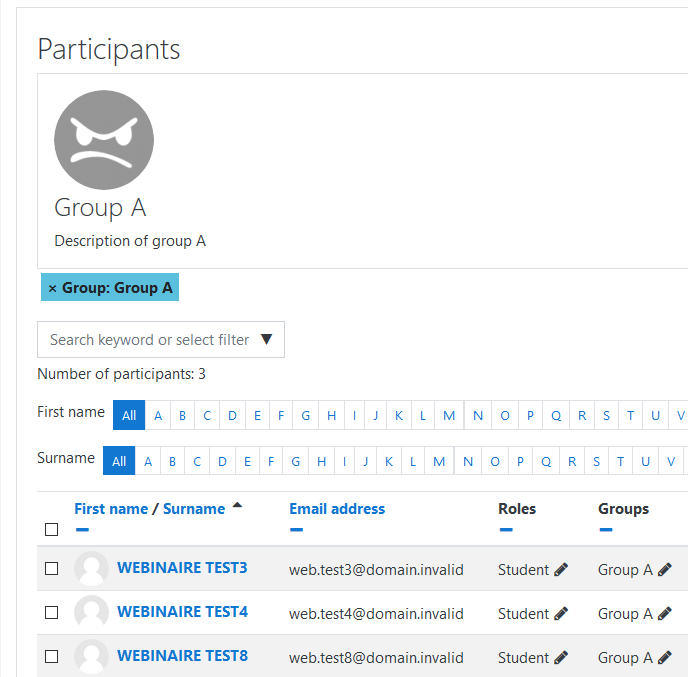
Task: Sort by Surname column header
Action: tap(194, 509)
